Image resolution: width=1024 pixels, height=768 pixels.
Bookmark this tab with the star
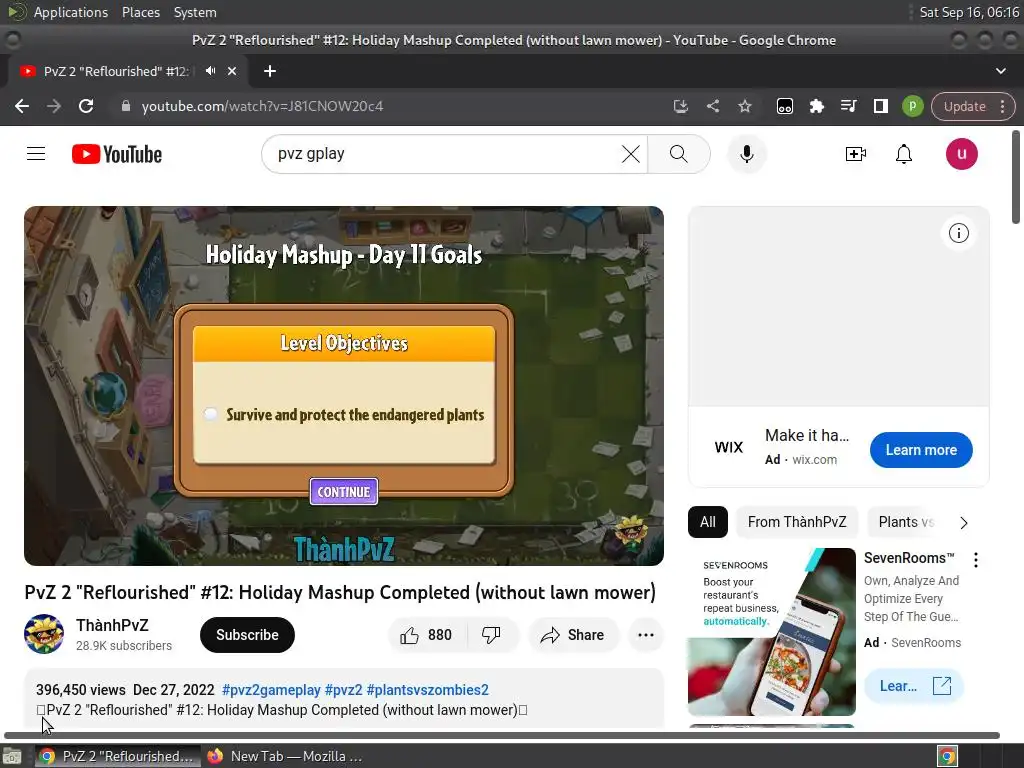744,106
